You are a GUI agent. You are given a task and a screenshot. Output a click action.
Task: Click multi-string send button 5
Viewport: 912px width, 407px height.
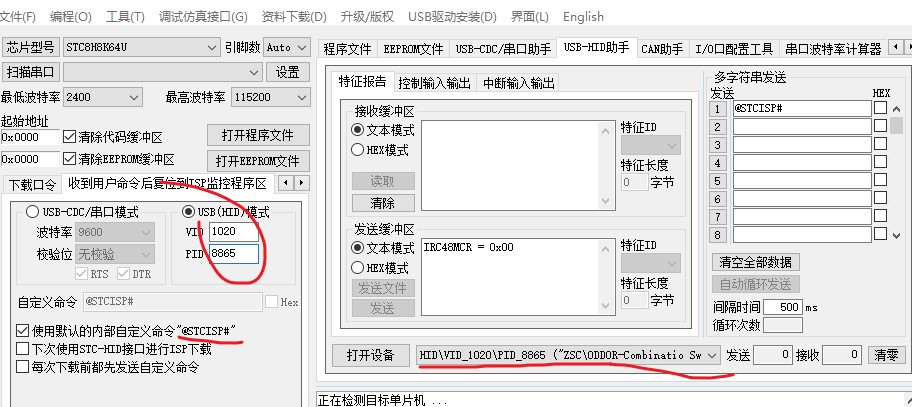tap(718, 181)
